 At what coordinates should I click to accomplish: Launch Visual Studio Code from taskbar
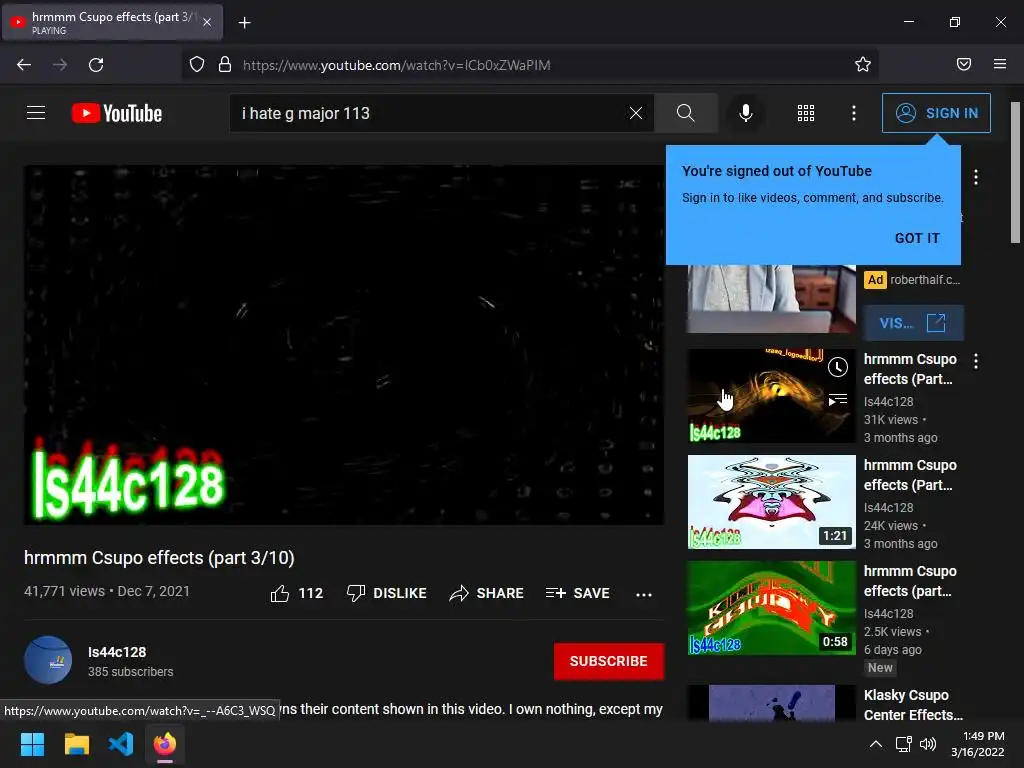click(x=121, y=744)
